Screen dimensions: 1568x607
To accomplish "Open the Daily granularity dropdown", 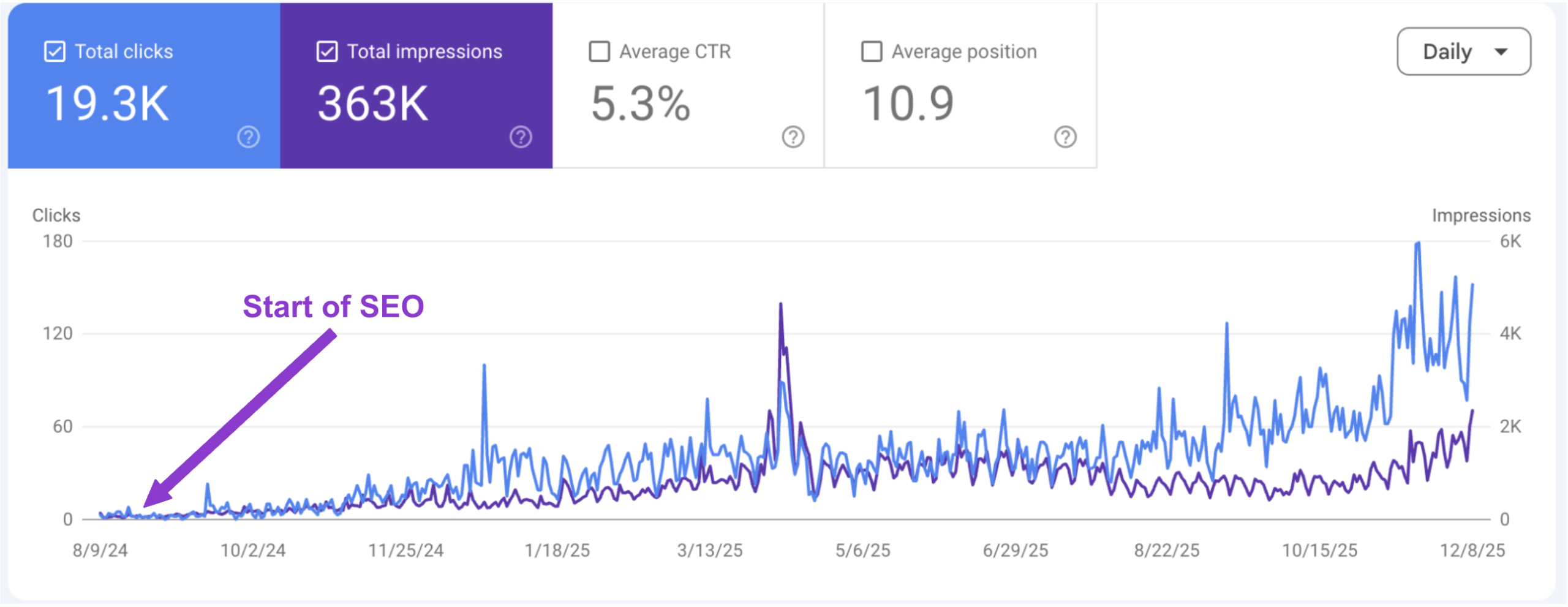I will pyautogui.click(x=1463, y=51).
